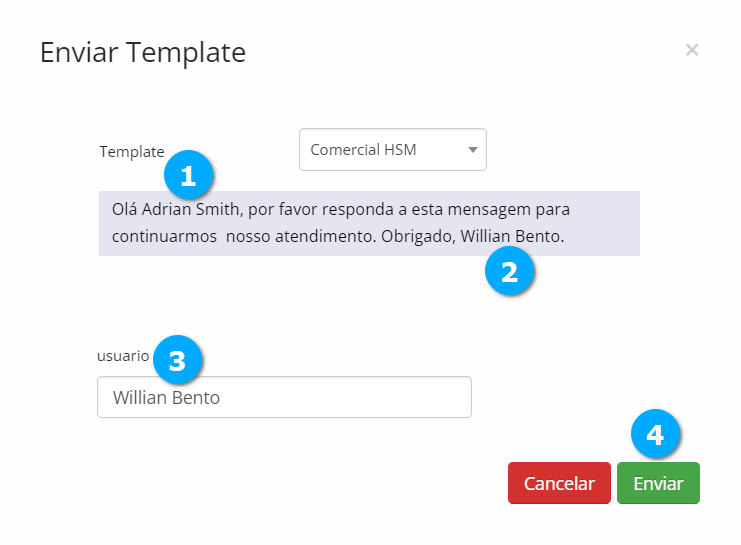This screenshot has width=741, height=545.
Task: Focus the usuario field containing Willian Bento
Action: (x=284, y=397)
